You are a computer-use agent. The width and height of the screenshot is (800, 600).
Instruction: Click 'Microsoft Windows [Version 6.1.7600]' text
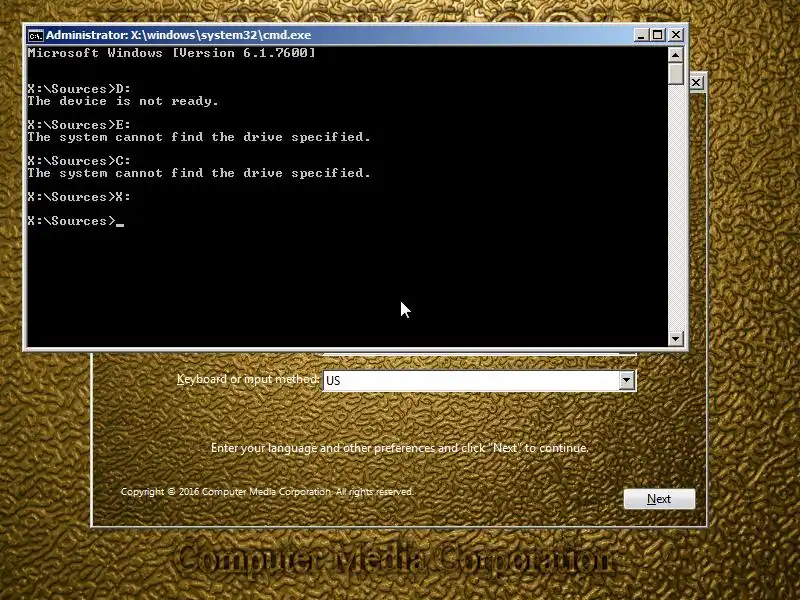click(171, 53)
